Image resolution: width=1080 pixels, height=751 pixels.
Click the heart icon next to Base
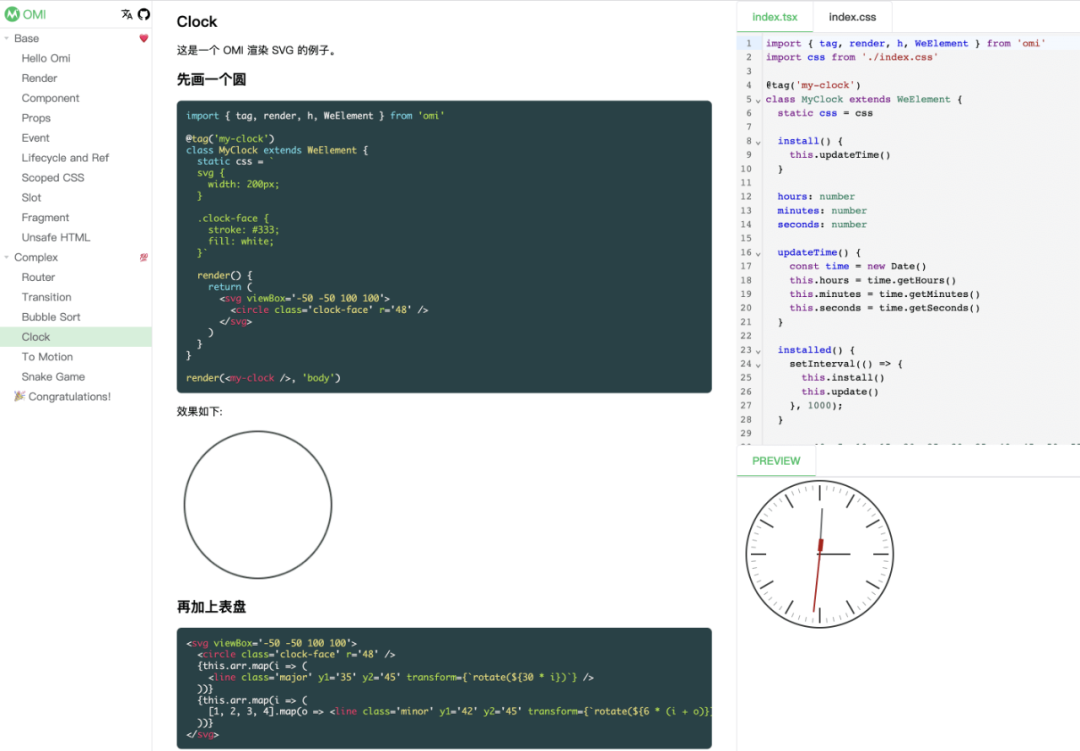(x=143, y=39)
